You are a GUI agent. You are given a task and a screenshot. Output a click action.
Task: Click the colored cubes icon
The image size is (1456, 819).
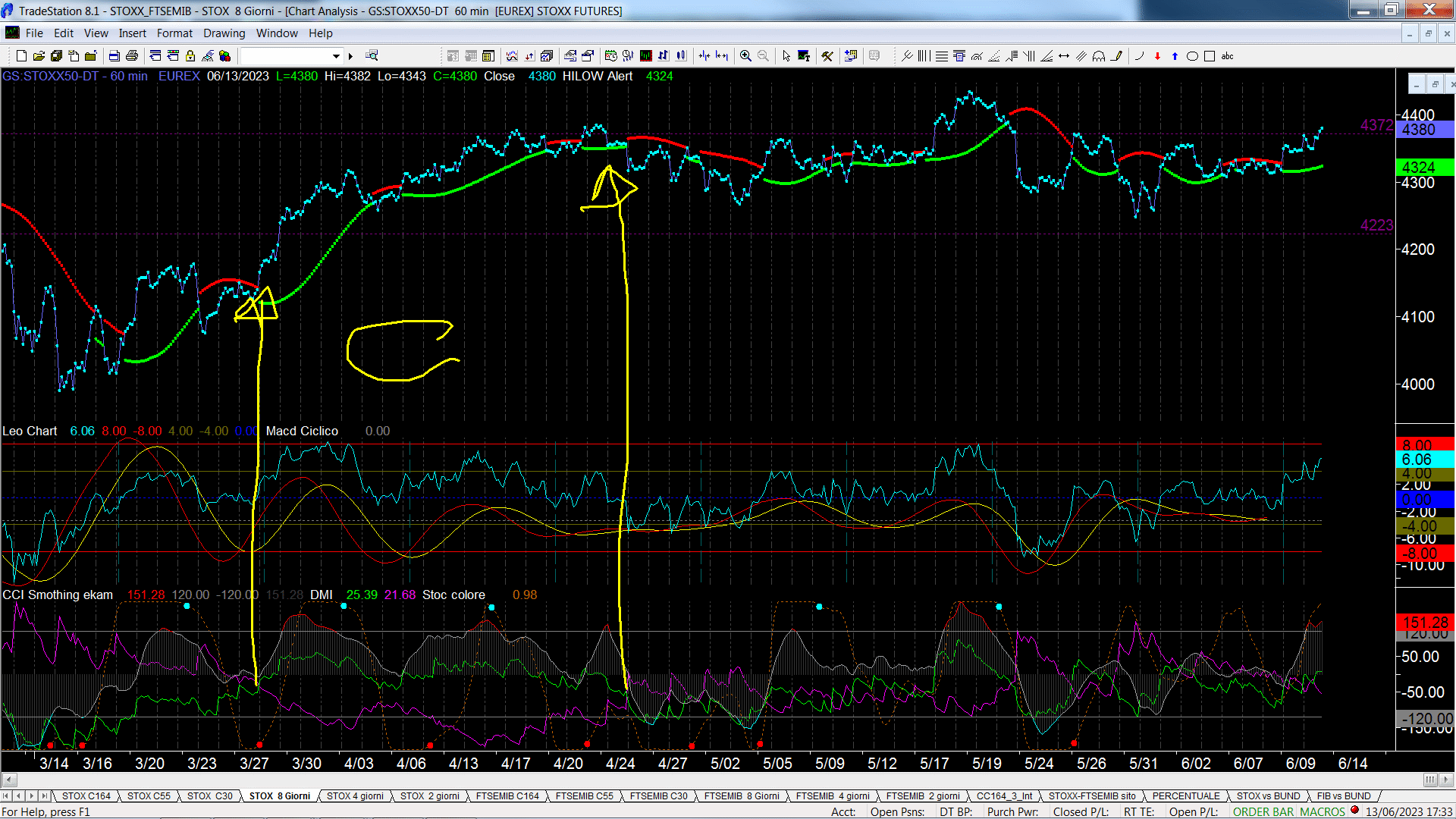[x=225, y=56]
